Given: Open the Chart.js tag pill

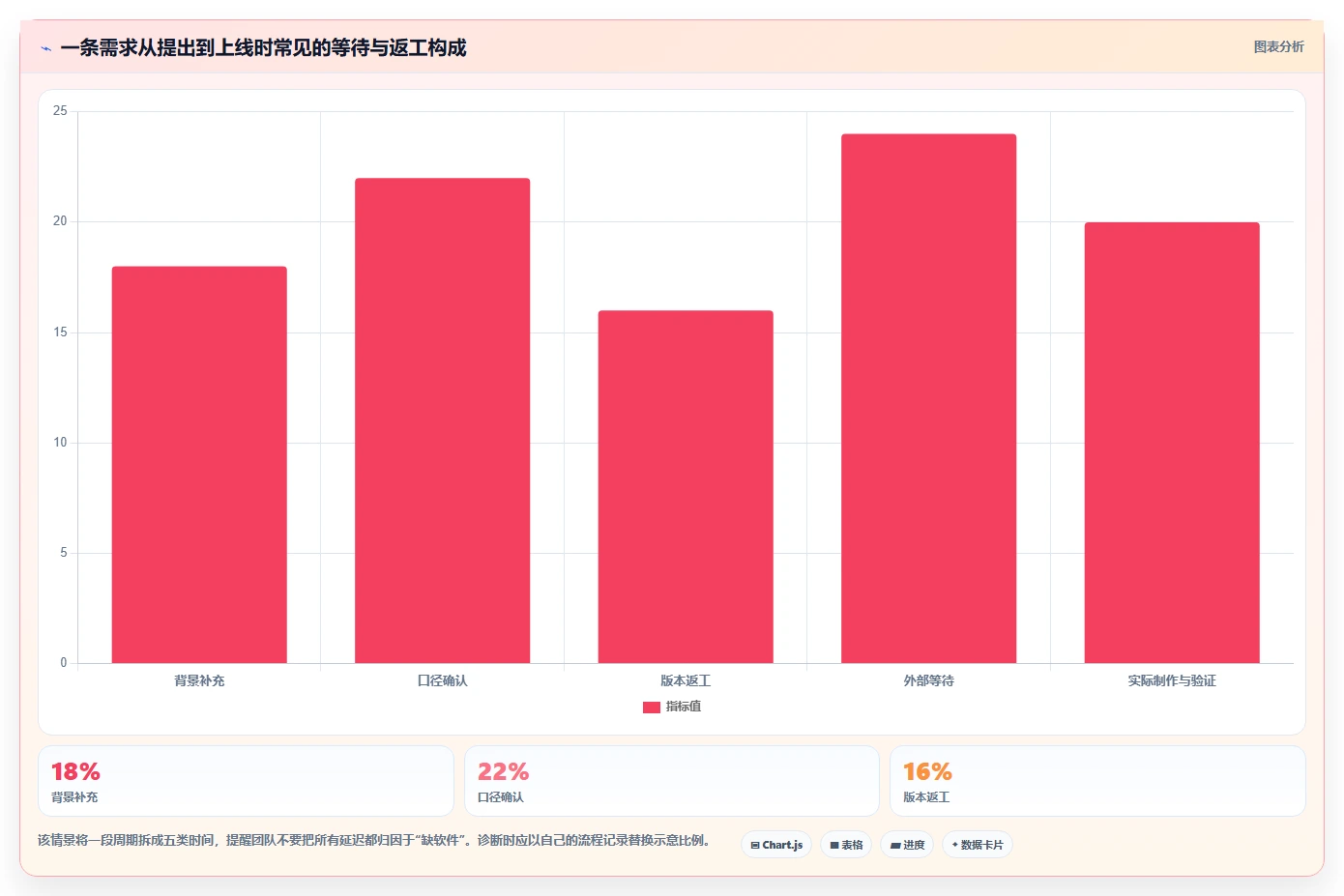Looking at the screenshot, I should point(776,845).
